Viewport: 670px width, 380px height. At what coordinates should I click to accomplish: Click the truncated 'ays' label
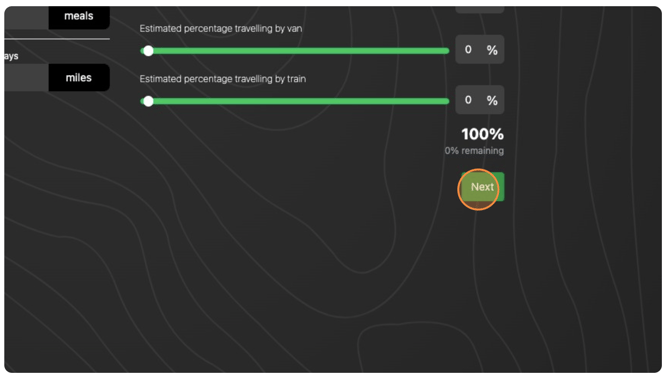(x=12, y=56)
